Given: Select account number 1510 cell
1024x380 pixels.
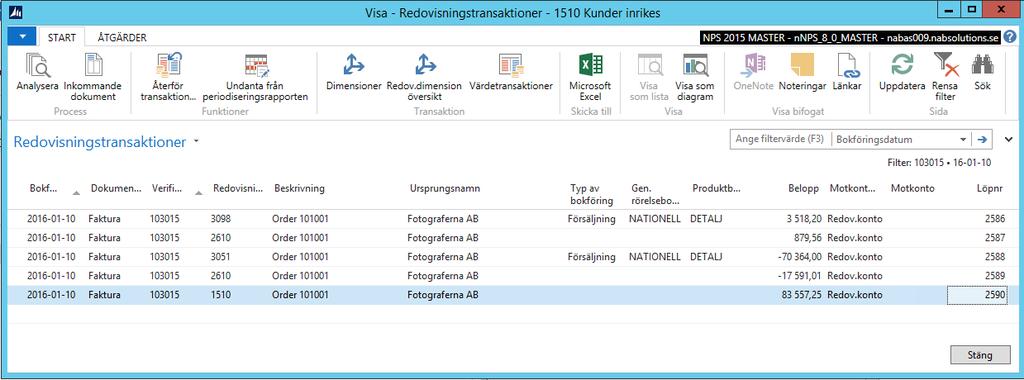Looking at the screenshot, I should (222, 295).
